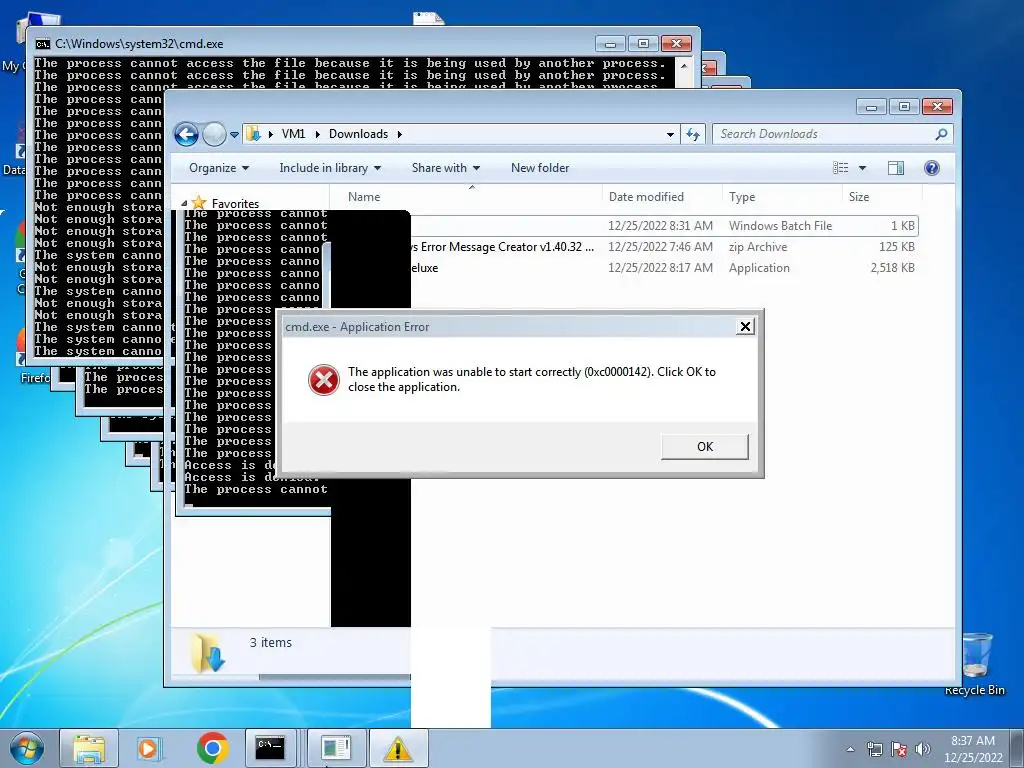The image size is (1024, 768).
Task: Show hidden tray icons arrow
Action: (850, 749)
